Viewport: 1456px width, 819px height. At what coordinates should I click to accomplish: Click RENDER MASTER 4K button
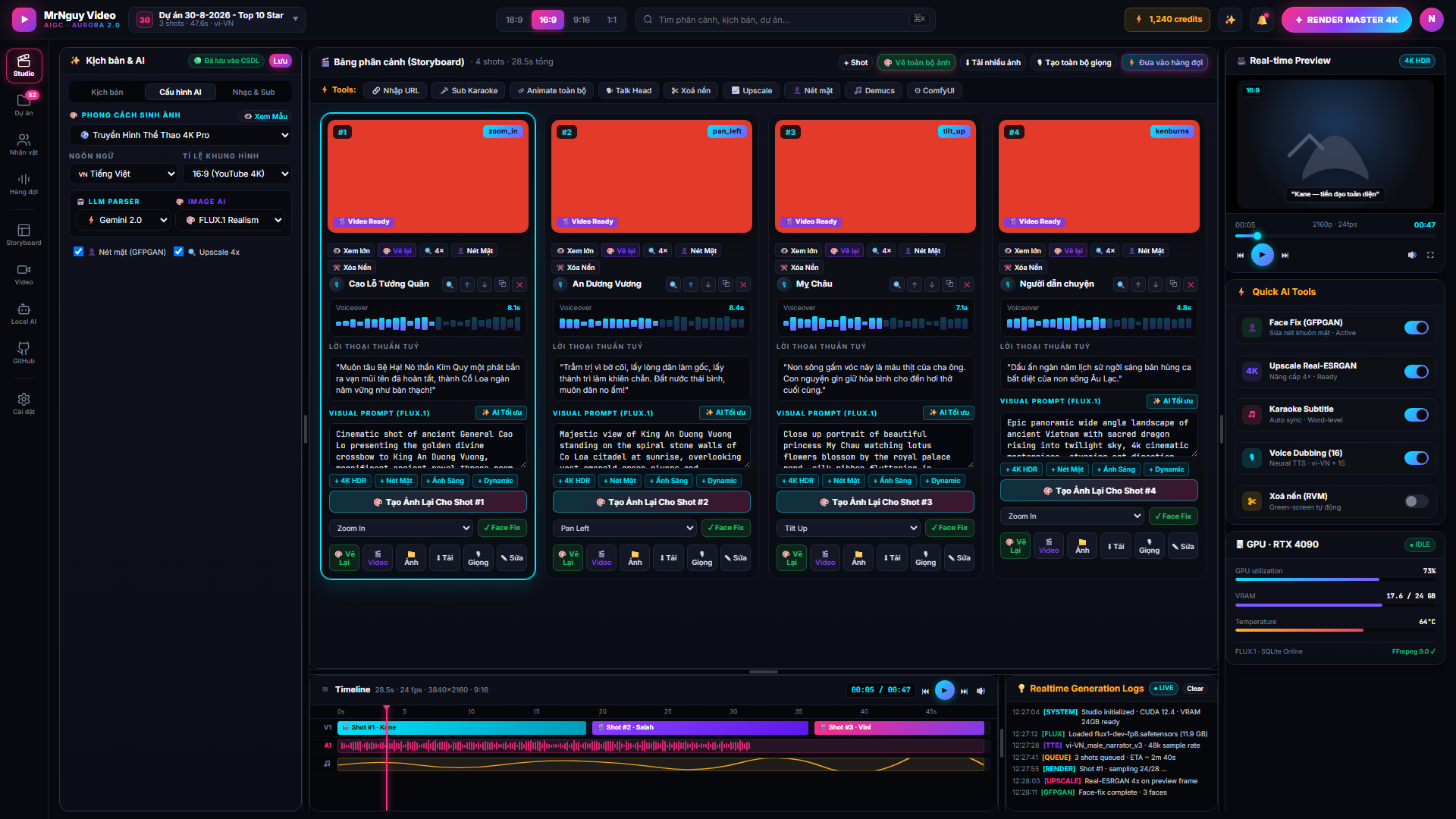(1346, 20)
